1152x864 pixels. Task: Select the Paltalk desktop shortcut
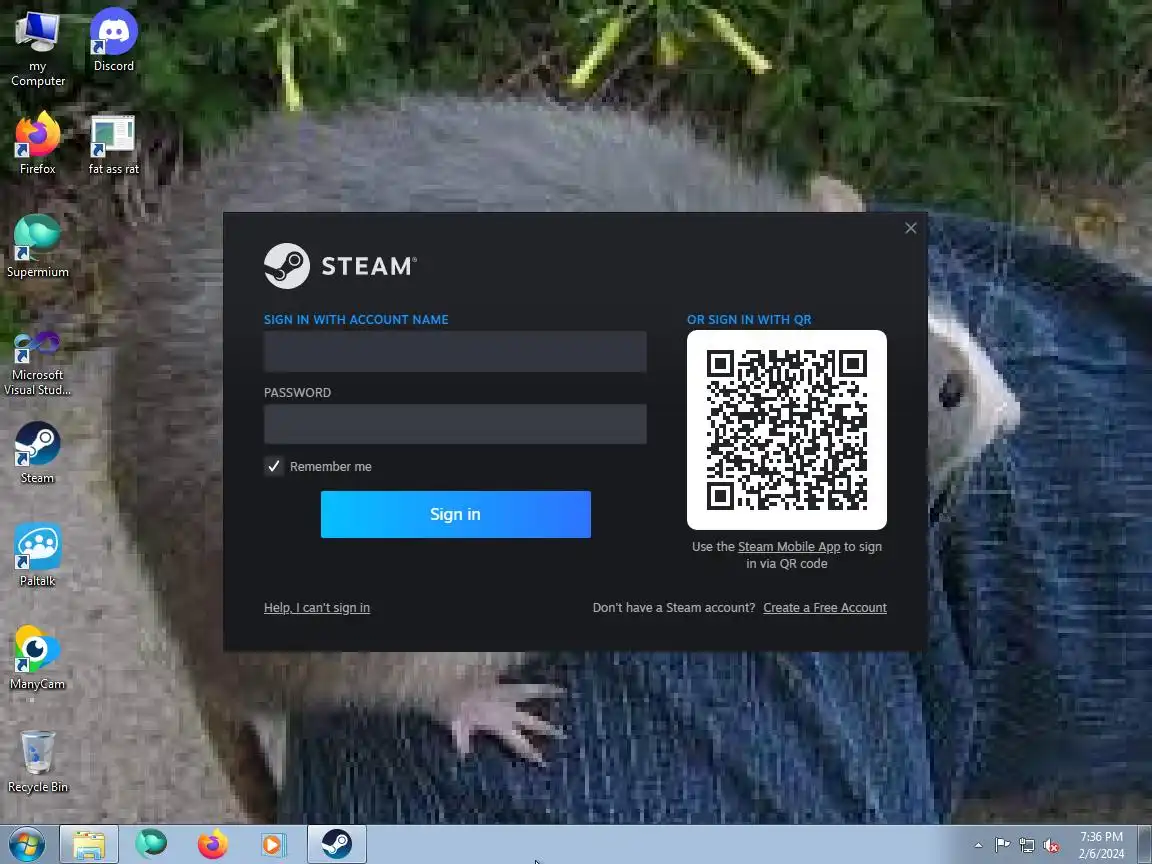click(37, 555)
